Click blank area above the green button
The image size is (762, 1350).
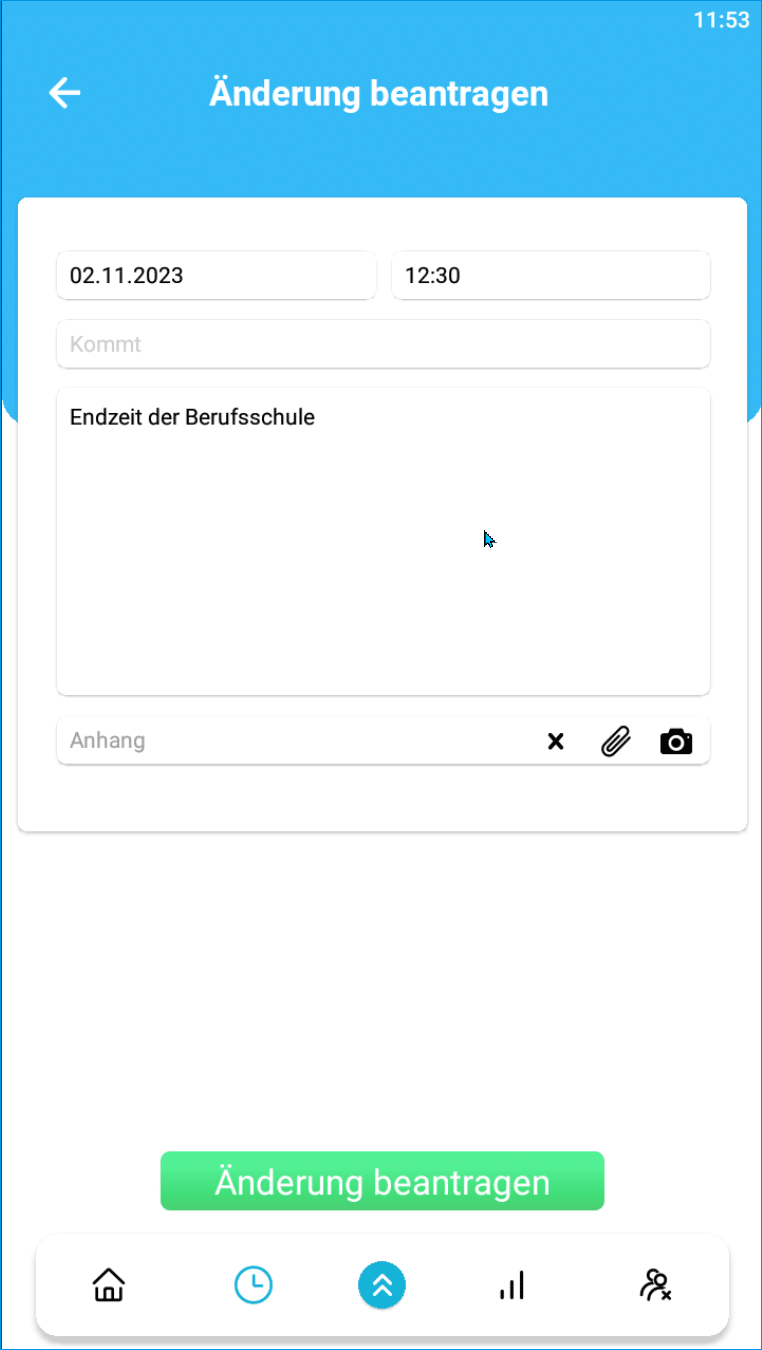tap(381, 990)
